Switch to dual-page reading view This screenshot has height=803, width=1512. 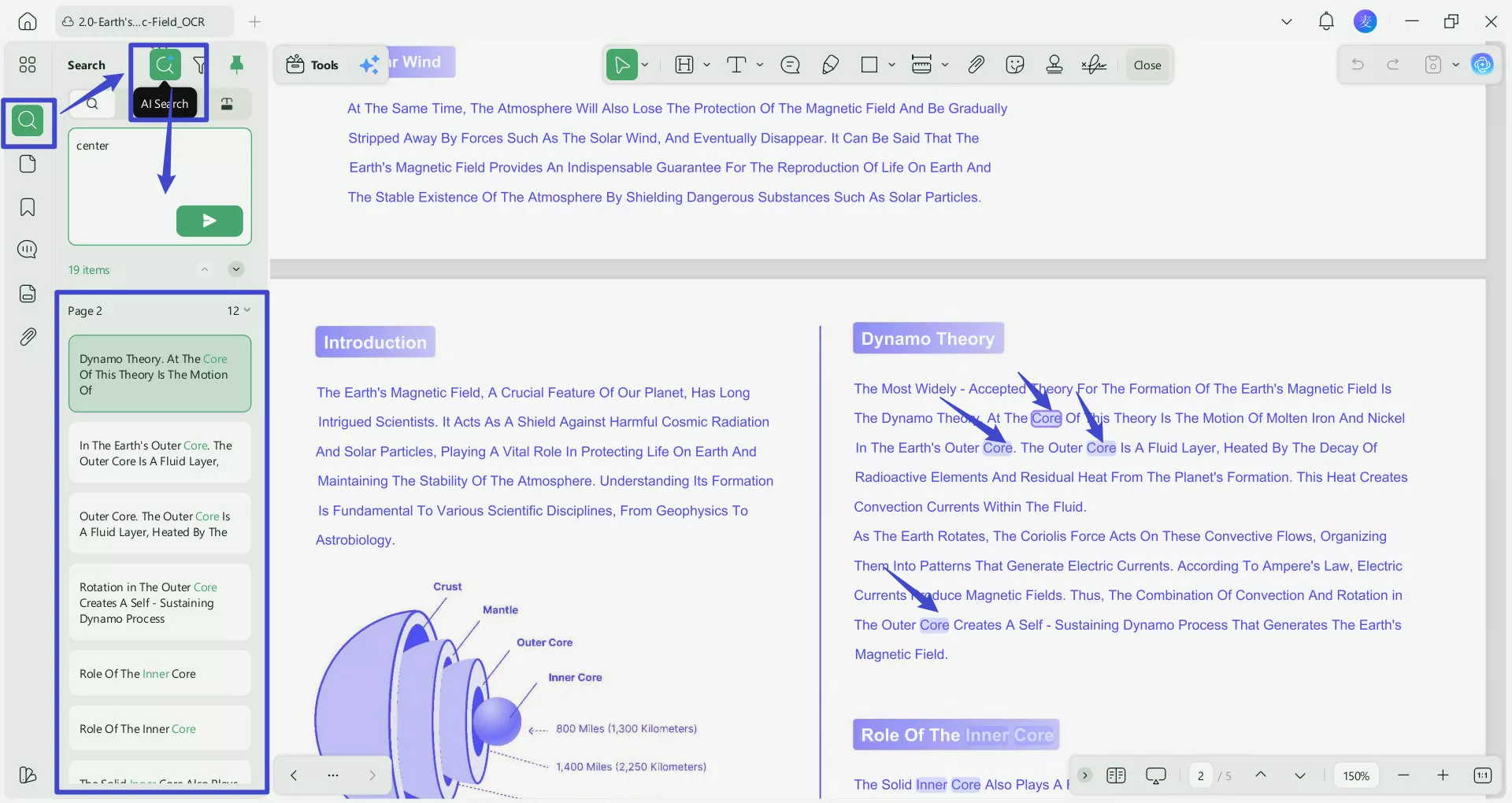click(1115, 775)
